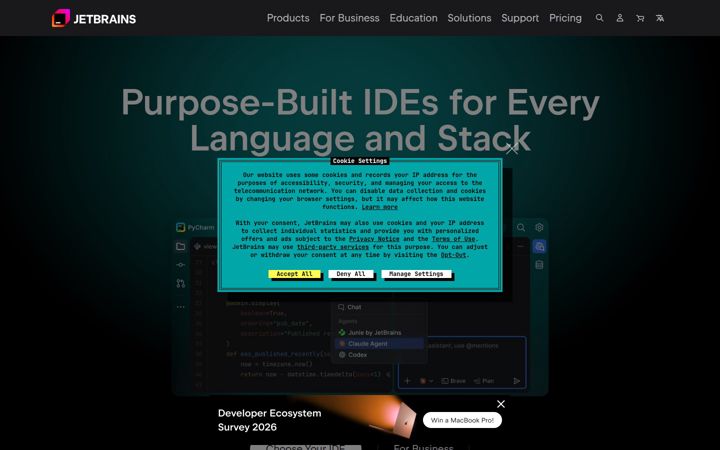
Task: Open Manage Settings for cookies
Action: 416,274
